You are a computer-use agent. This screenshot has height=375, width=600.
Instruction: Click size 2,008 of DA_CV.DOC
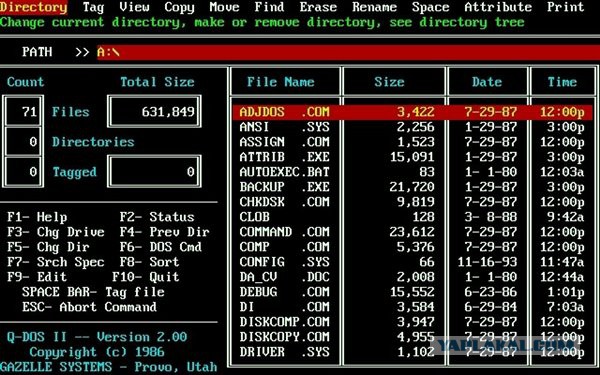click(415, 277)
